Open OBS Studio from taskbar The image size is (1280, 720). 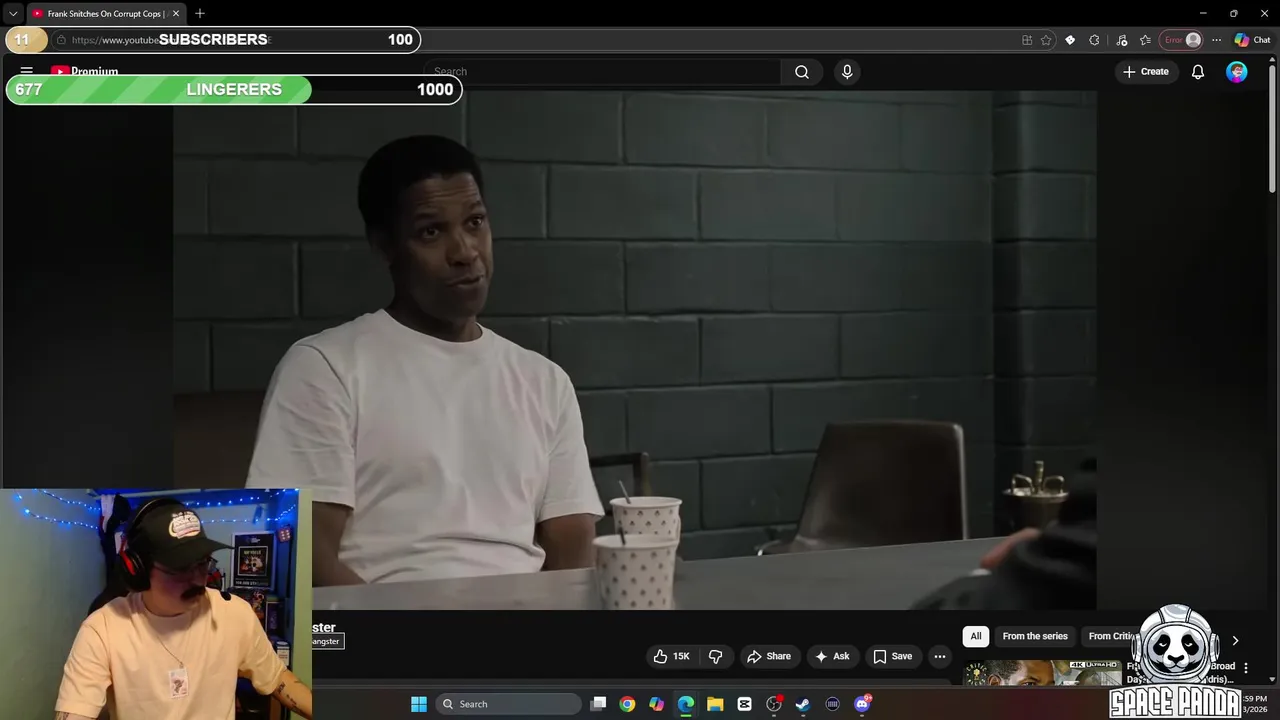pos(774,704)
